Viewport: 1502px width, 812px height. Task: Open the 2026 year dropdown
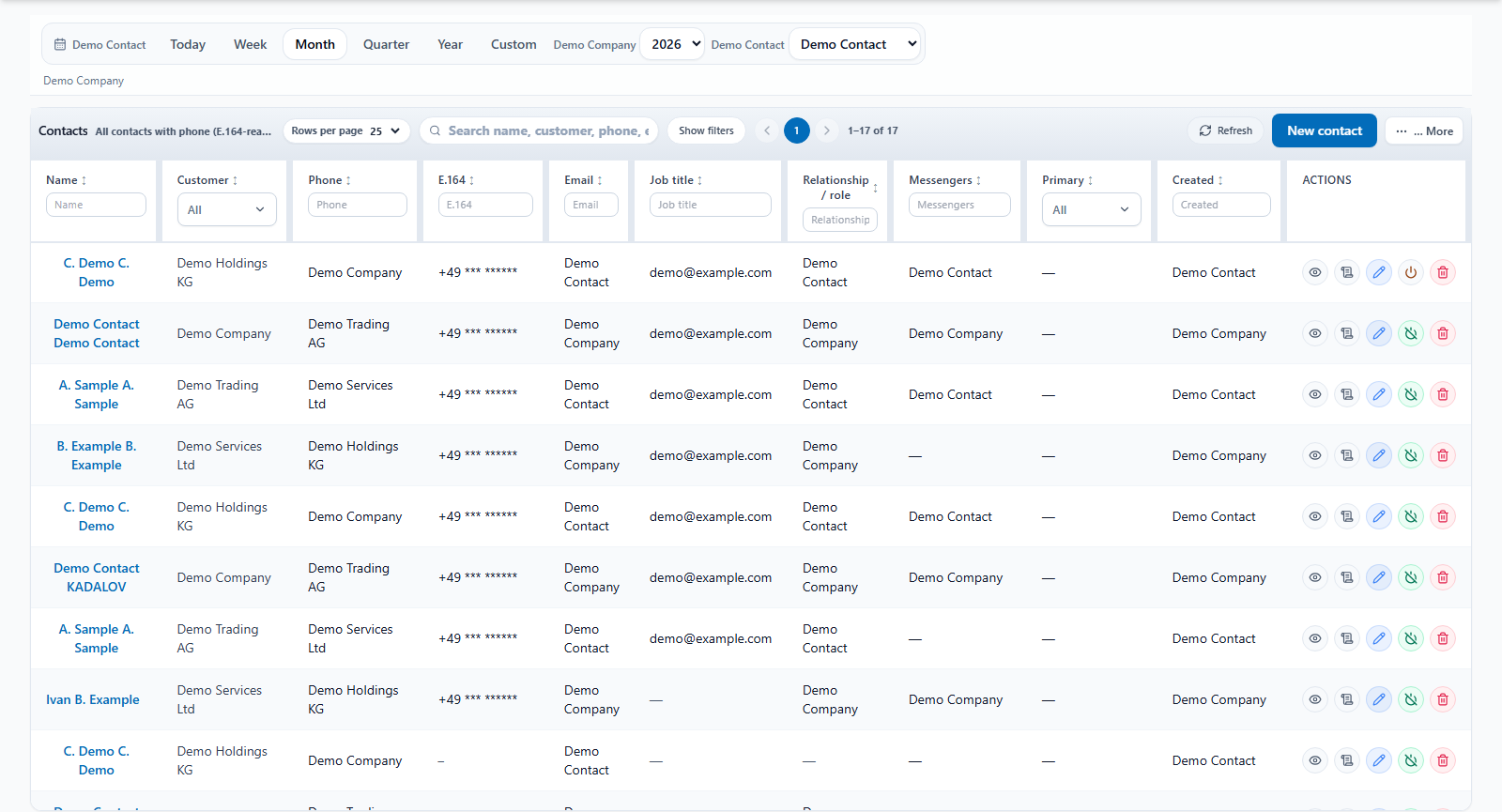(x=672, y=44)
